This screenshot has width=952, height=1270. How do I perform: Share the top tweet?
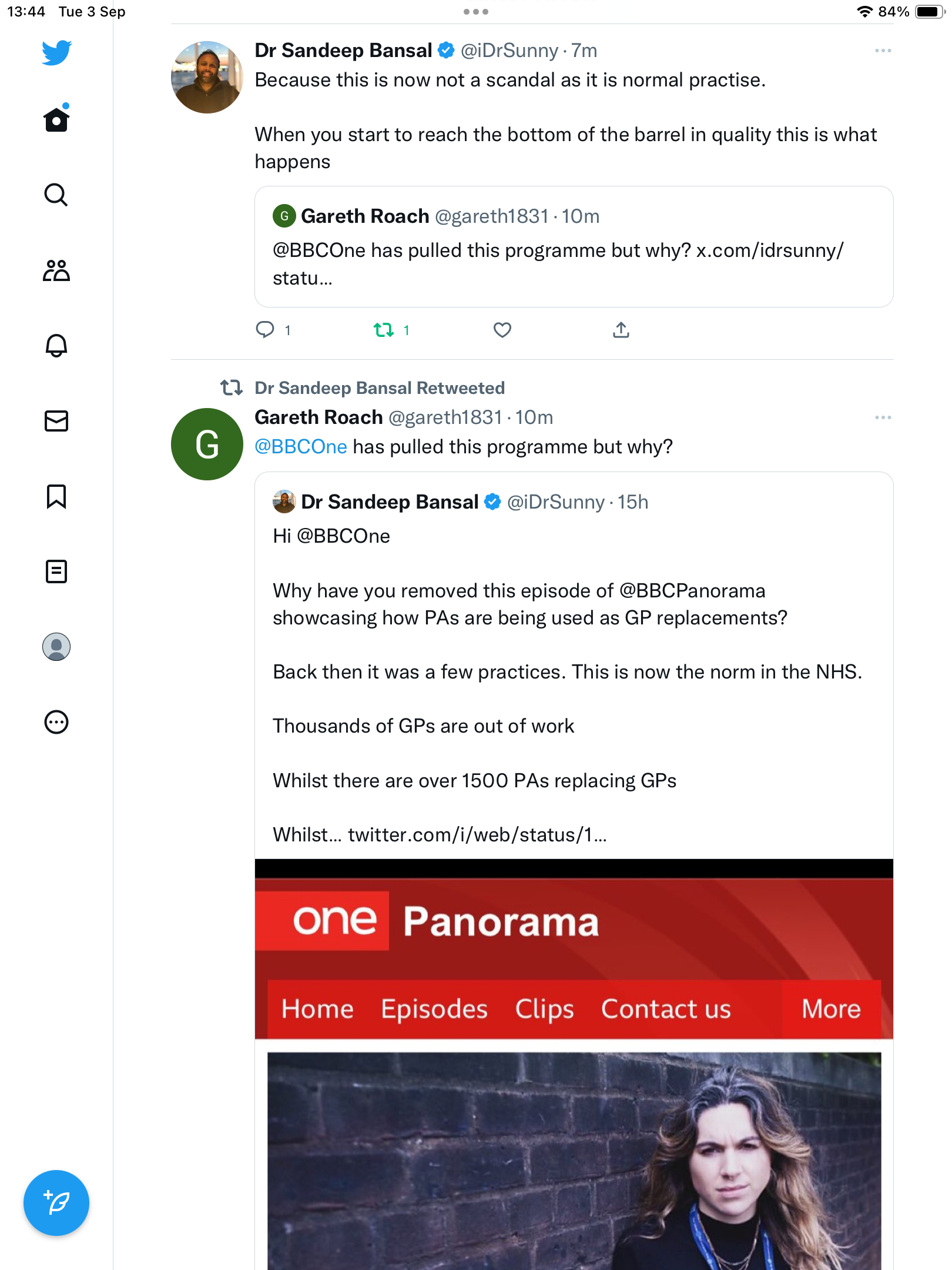621,330
